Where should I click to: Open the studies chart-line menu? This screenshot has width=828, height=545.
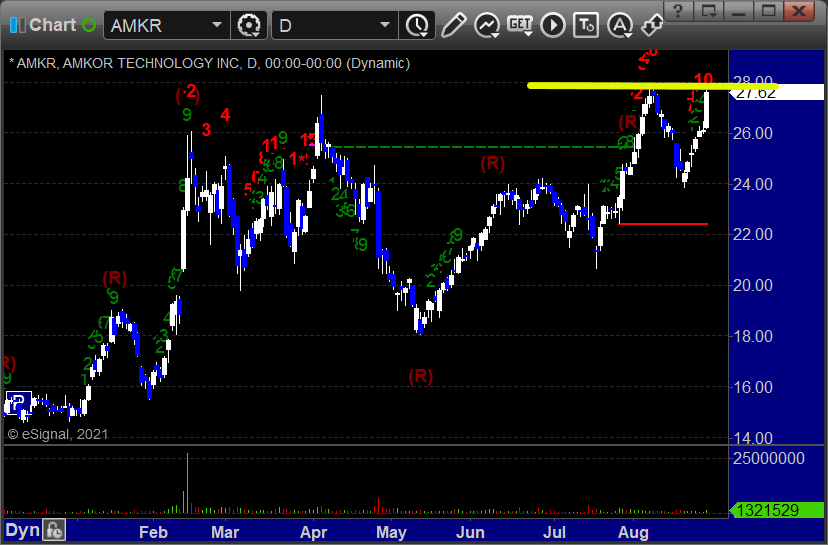487,25
